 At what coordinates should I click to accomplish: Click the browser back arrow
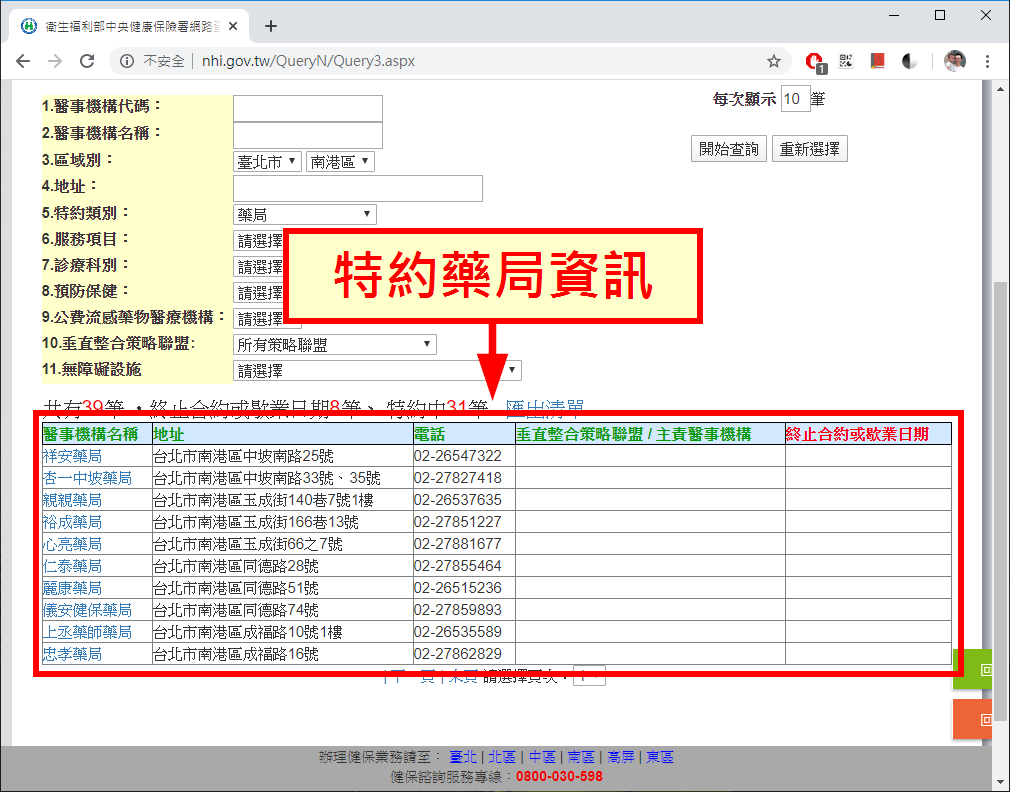pyautogui.click(x=22, y=61)
